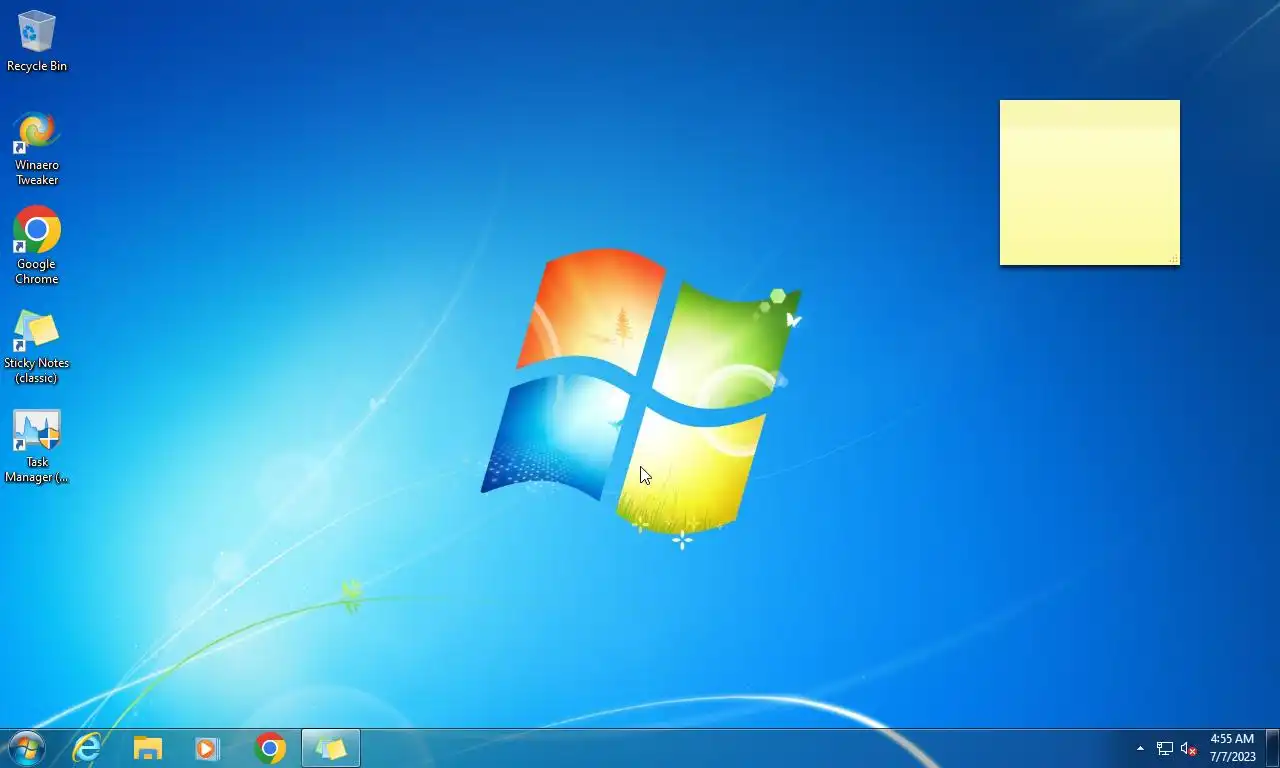1280x768 pixels.
Task: Open Google Chrome from the taskbar
Action: pyautogui.click(x=270, y=748)
